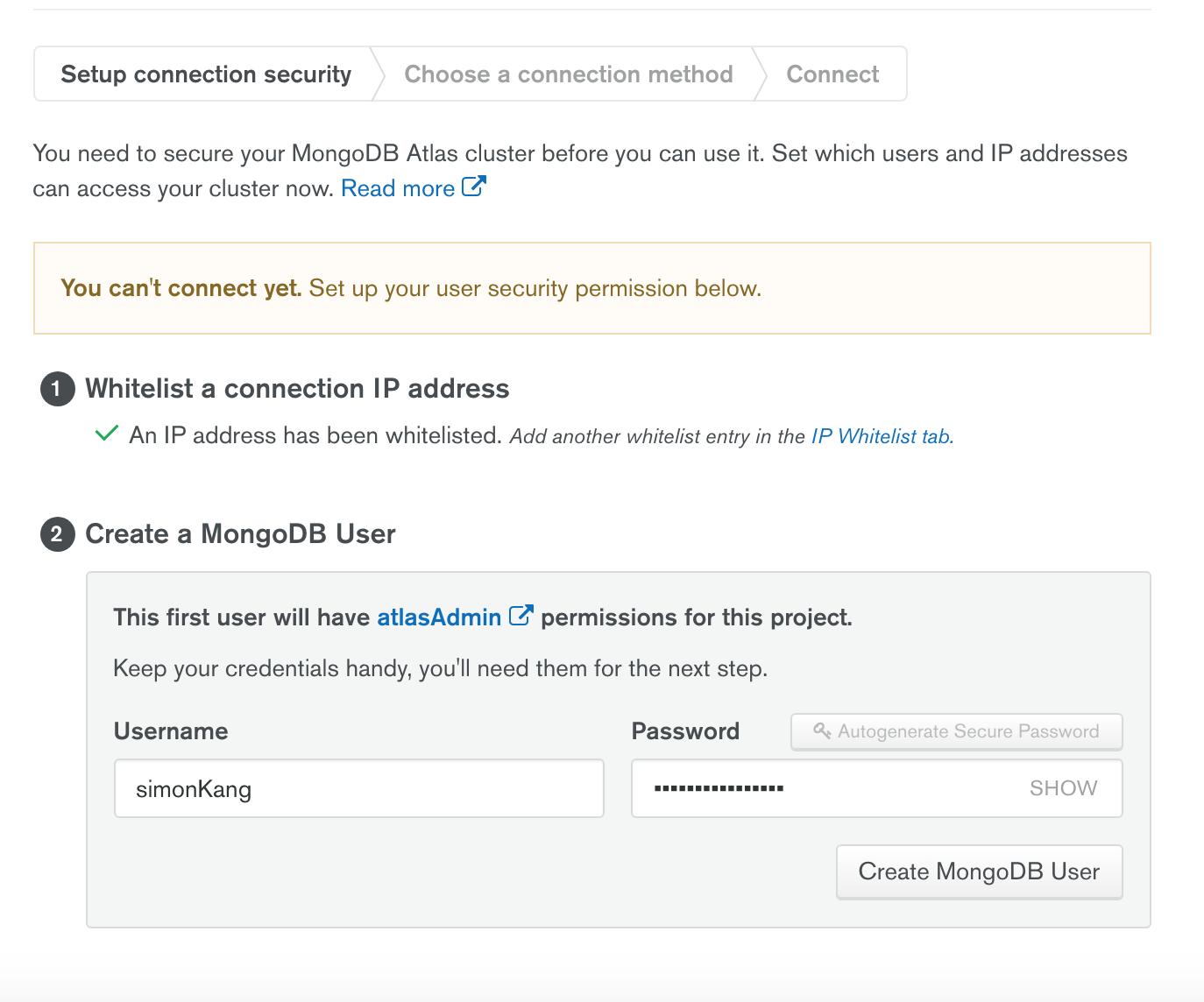Select the Connect step tab
The image size is (1204, 1002).
coord(832,74)
